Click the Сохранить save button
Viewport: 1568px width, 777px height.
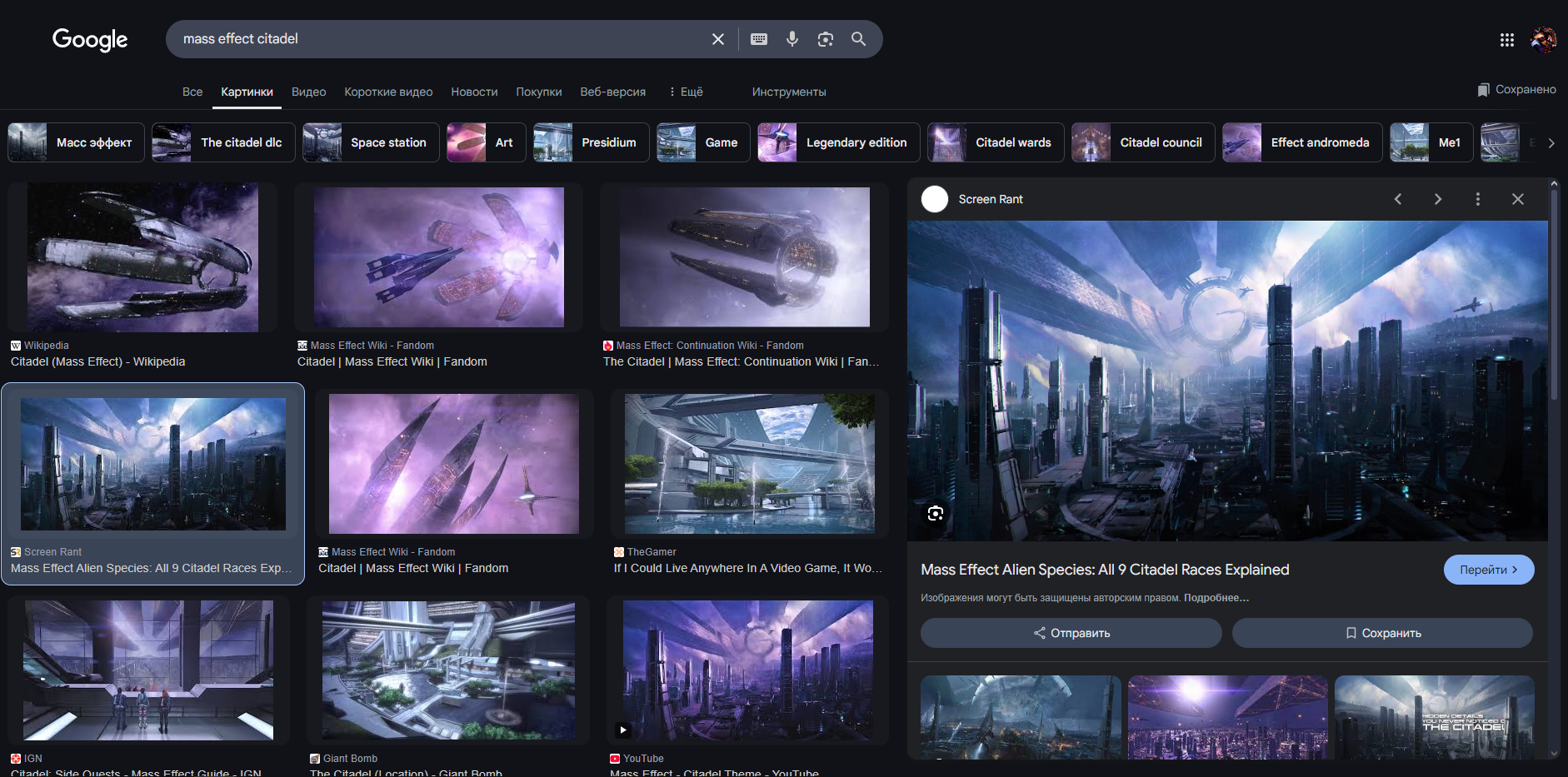click(1383, 633)
